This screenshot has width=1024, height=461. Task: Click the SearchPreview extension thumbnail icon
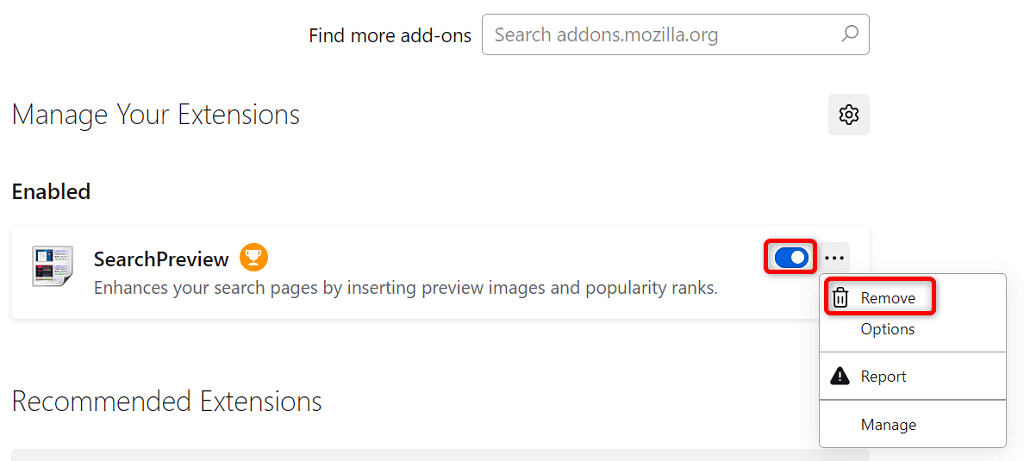pyautogui.click(x=52, y=266)
